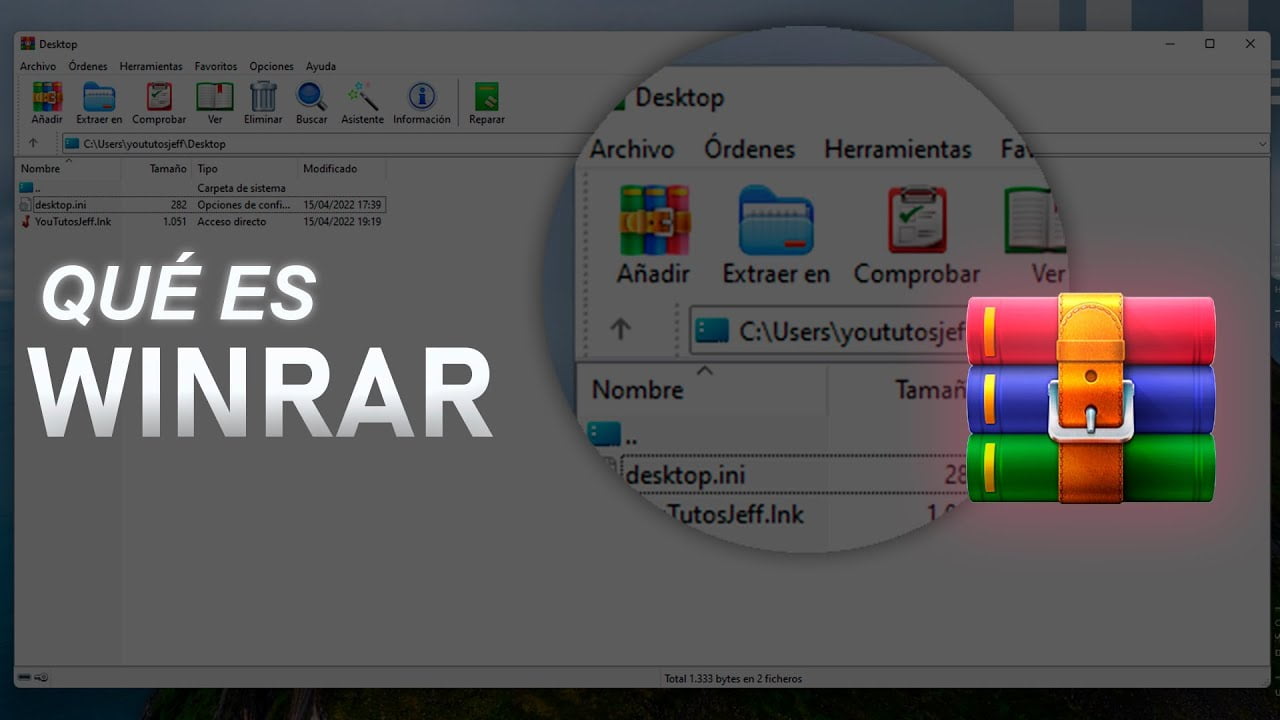The height and width of the screenshot is (720, 1280).
Task: Select the desktop.ini file row
Action: point(201,204)
